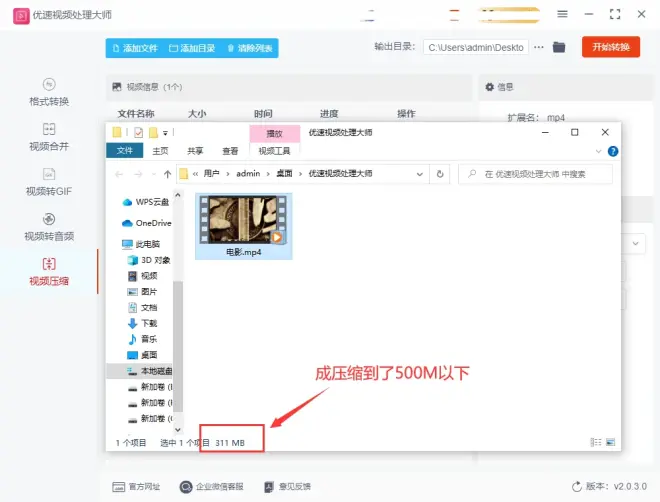Select the 视频压缩 video compression module
The image size is (660, 502).
click(x=49, y=272)
